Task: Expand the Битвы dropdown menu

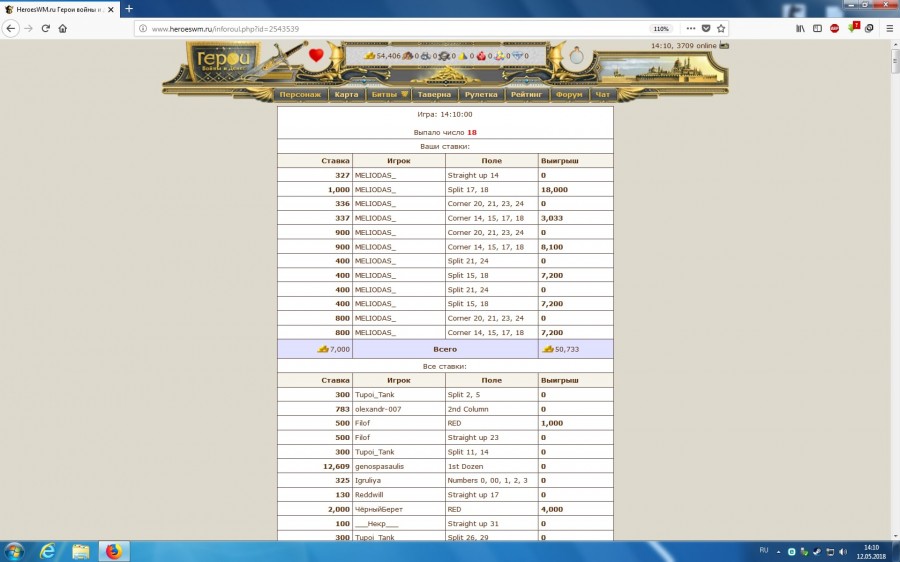Action: 389,95
